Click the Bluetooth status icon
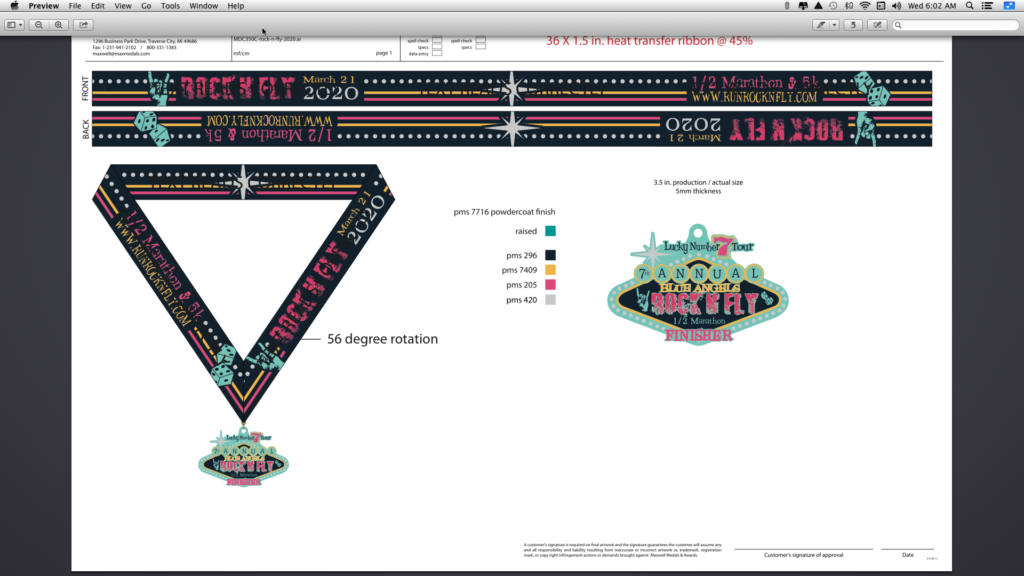The height and width of the screenshot is (576, 1024). (849, 6)
